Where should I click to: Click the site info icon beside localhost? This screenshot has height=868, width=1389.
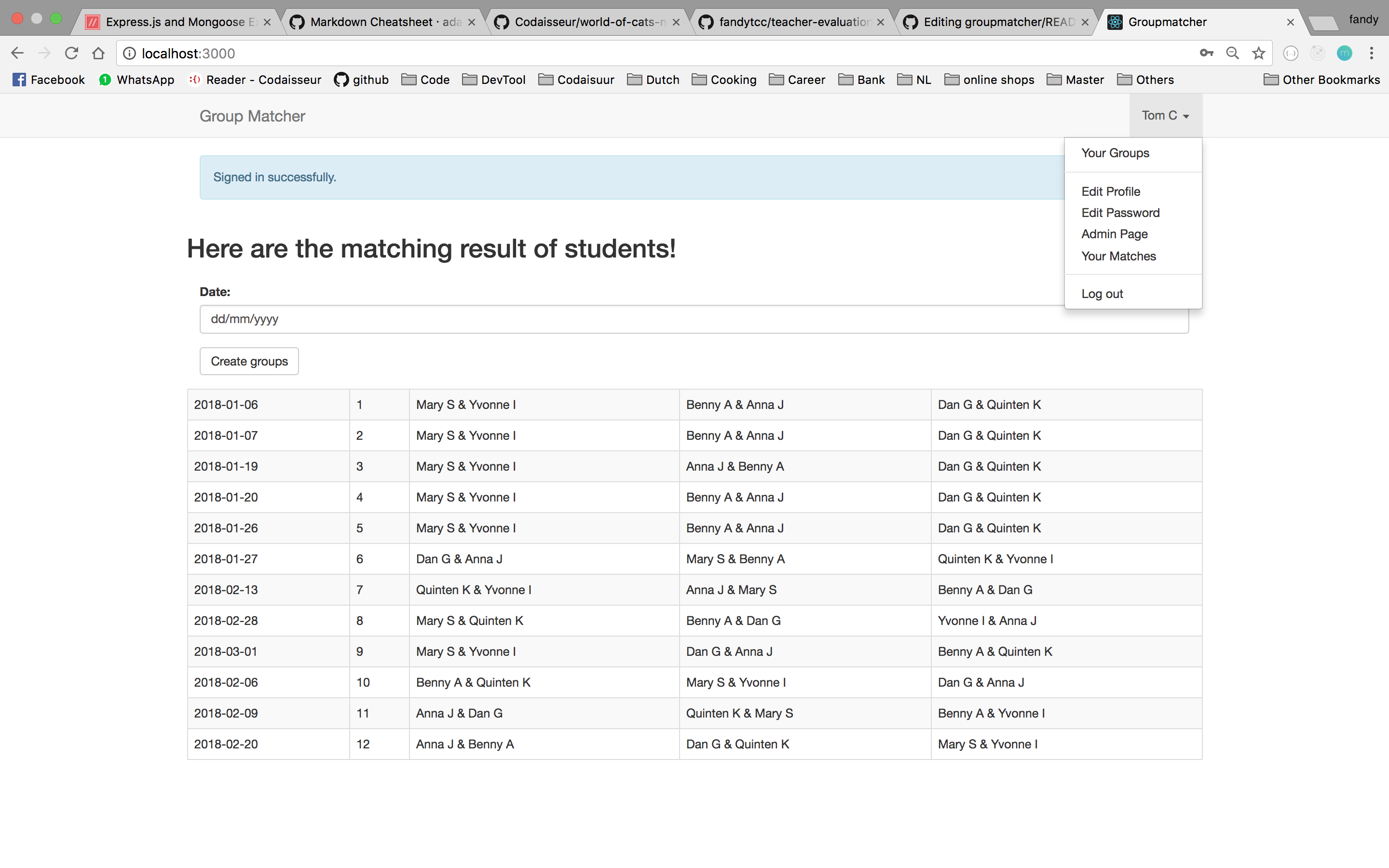click(130, 54)
